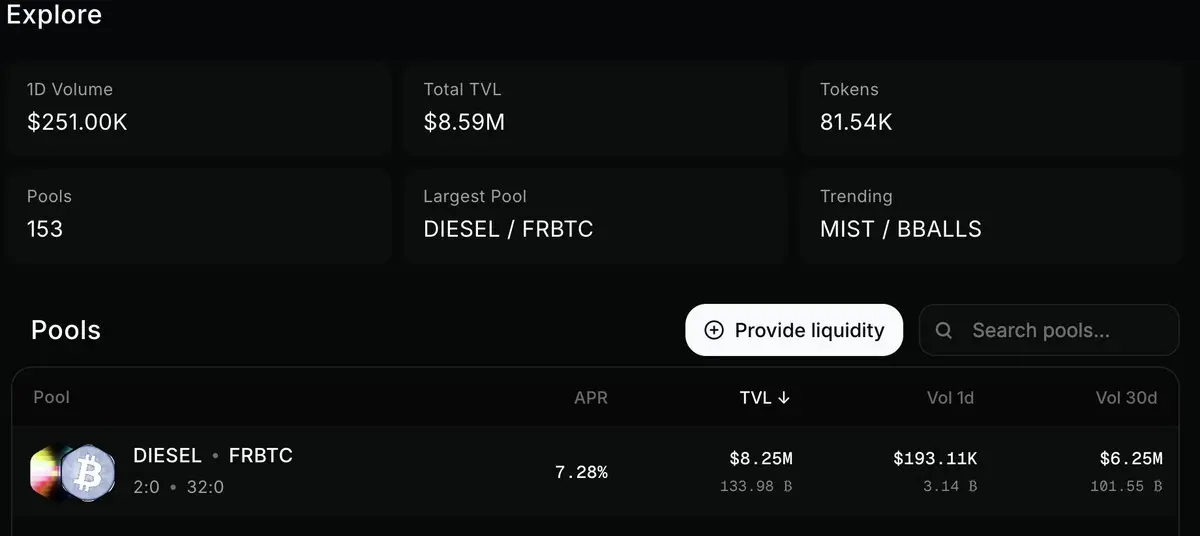This screenshot has width=1200, height=536.
Task: Click the Pool column header
Action: click(52, 397)
